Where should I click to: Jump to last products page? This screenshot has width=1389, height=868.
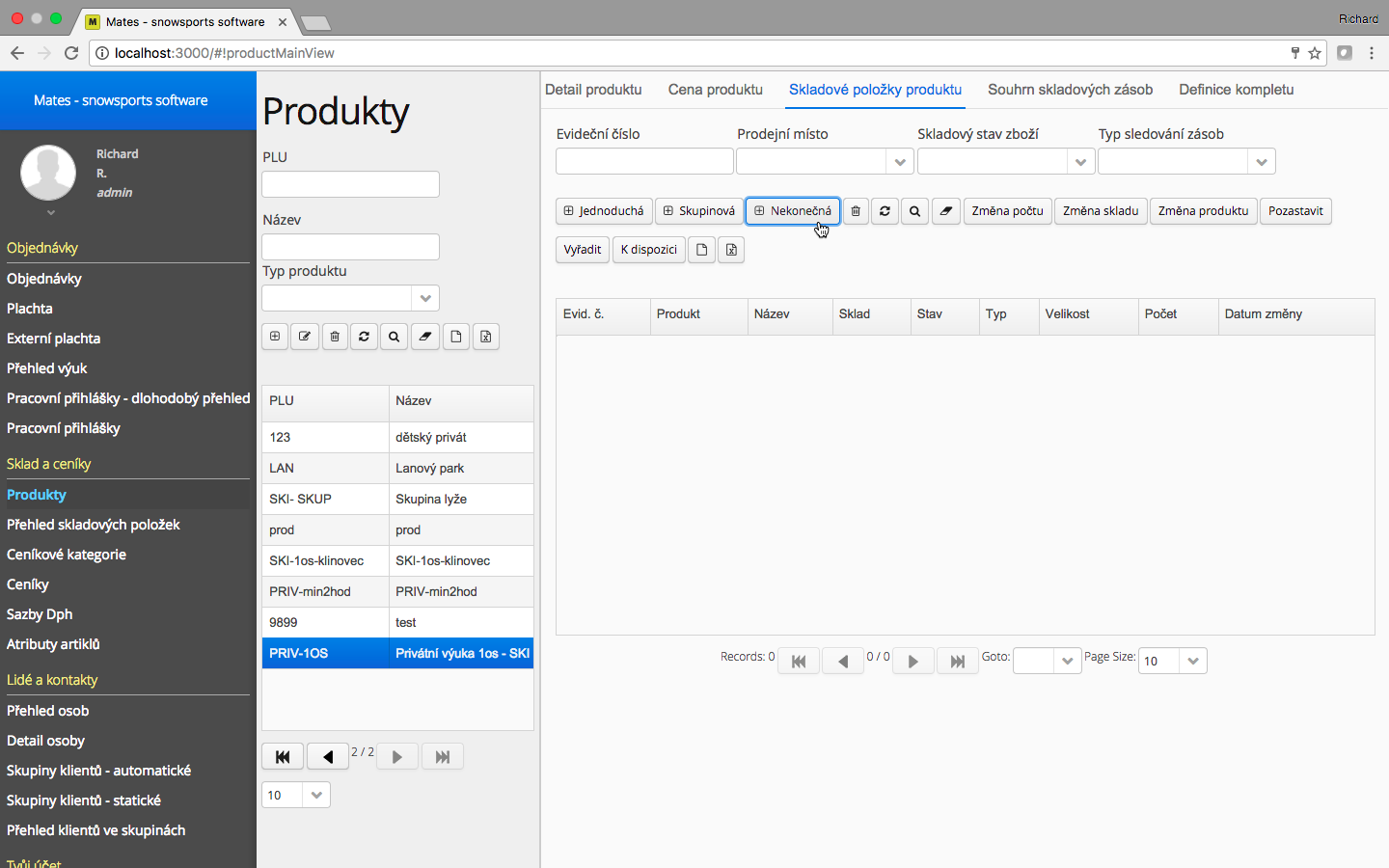(443, 757)
